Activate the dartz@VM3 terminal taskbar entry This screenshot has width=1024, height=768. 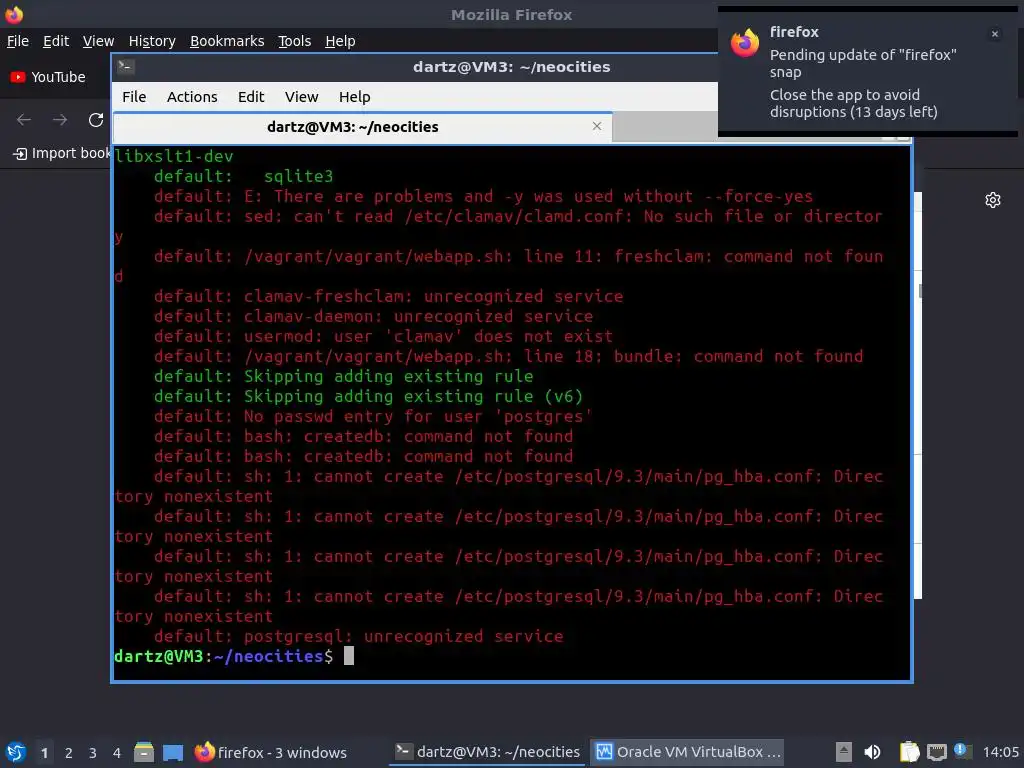487,752
